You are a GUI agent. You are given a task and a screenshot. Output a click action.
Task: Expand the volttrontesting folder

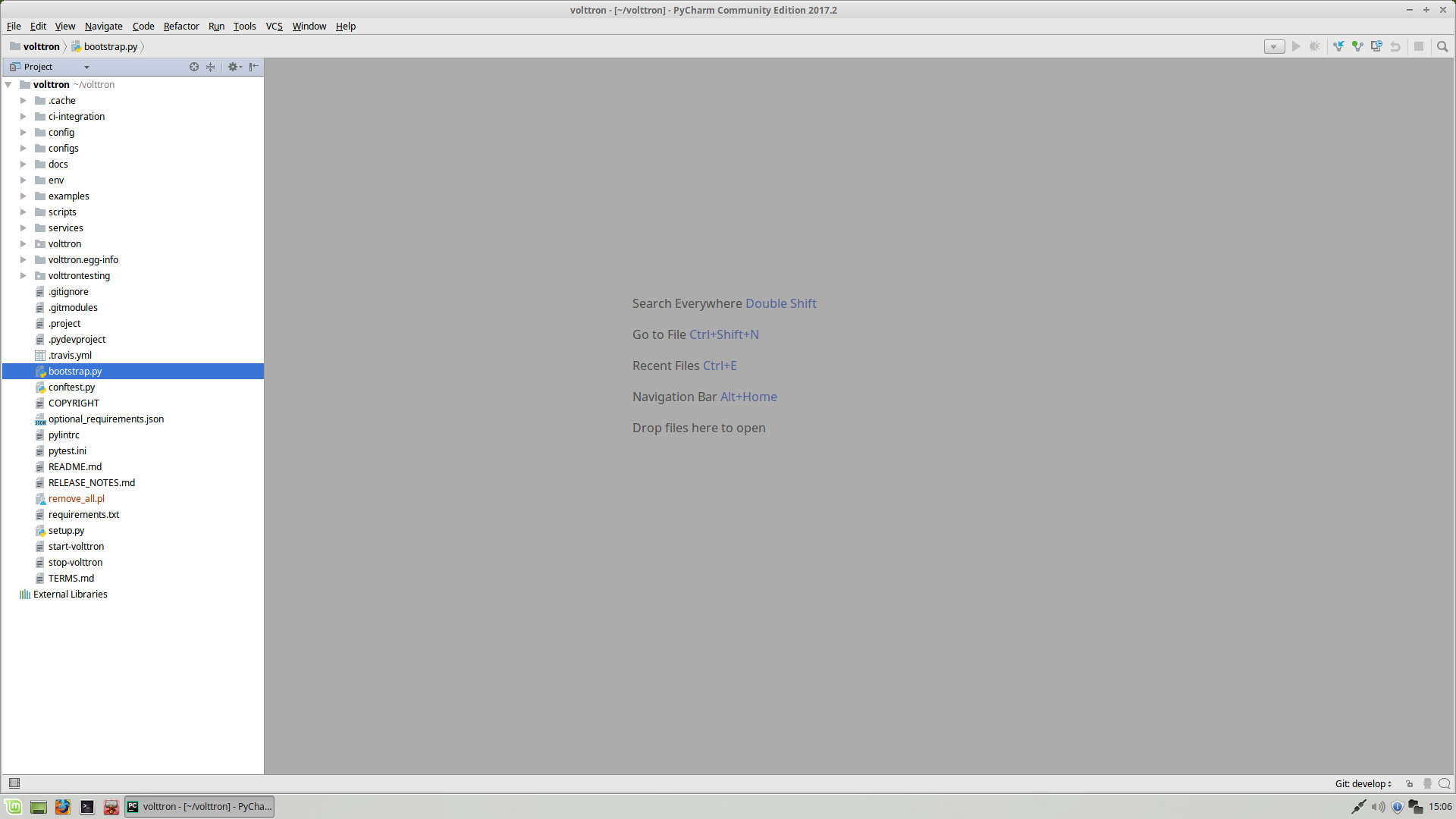[24, 276]
